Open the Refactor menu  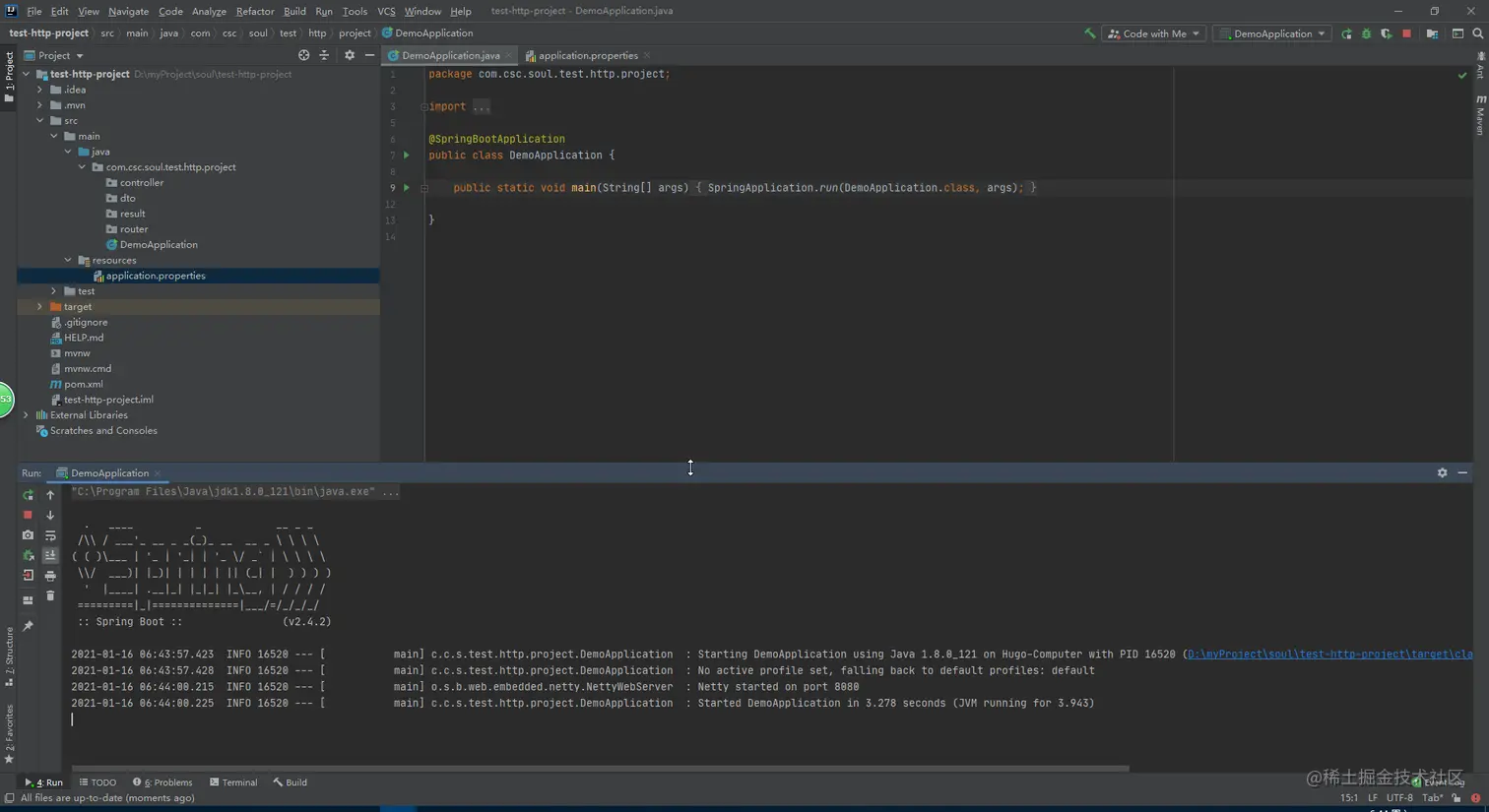(x=254, y=11)
